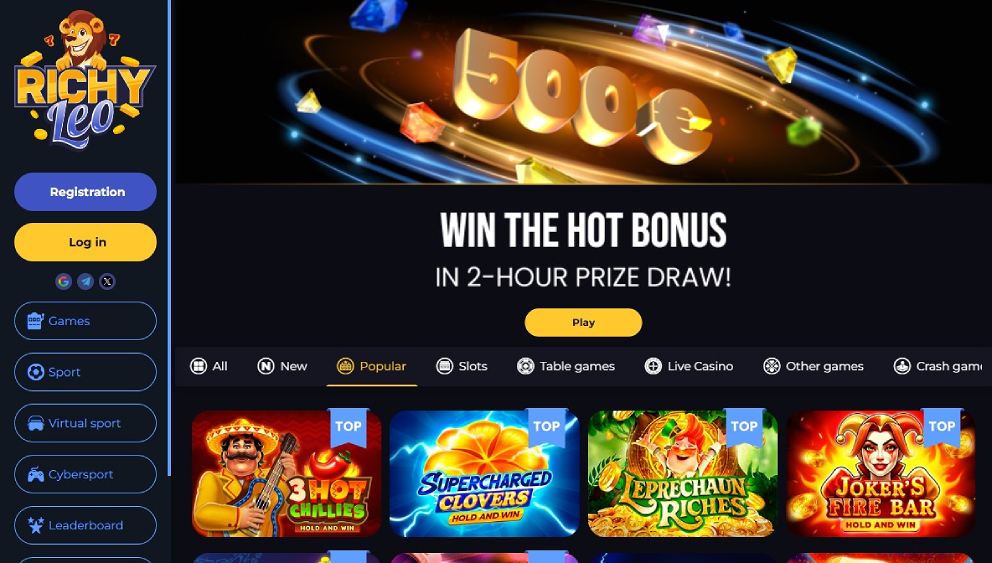Click the Registration button
The width and height of the screenshot is (992, 563).
85,192
